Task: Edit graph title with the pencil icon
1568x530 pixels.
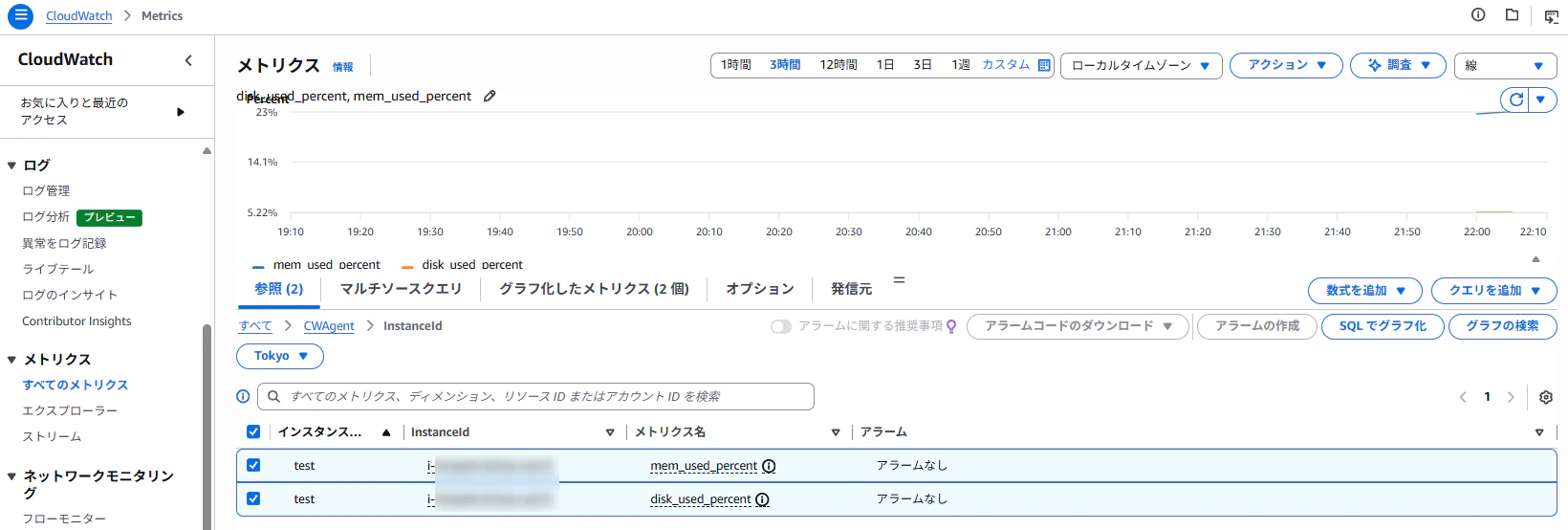Action: 490,96
